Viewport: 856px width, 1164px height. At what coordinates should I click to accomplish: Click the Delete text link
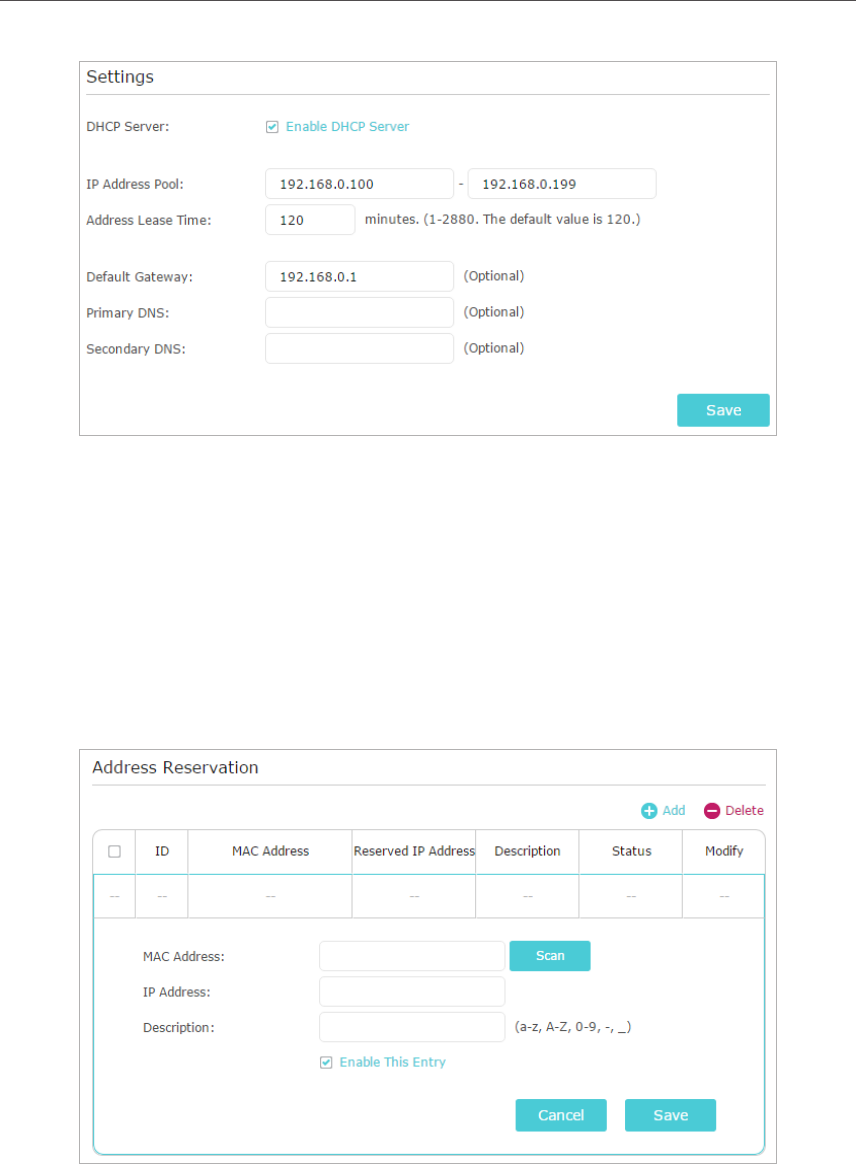click(x=744, y=811)
